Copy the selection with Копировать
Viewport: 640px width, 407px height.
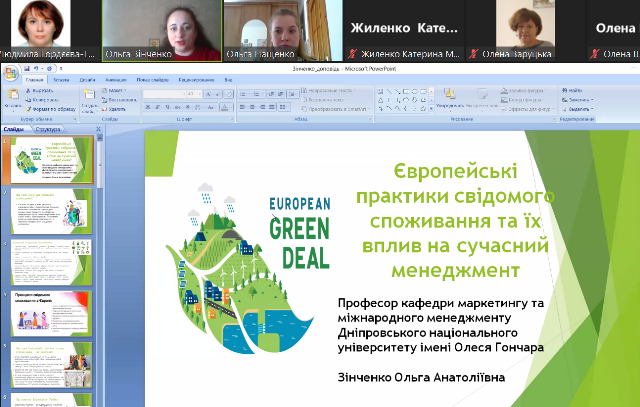[42, 100]
